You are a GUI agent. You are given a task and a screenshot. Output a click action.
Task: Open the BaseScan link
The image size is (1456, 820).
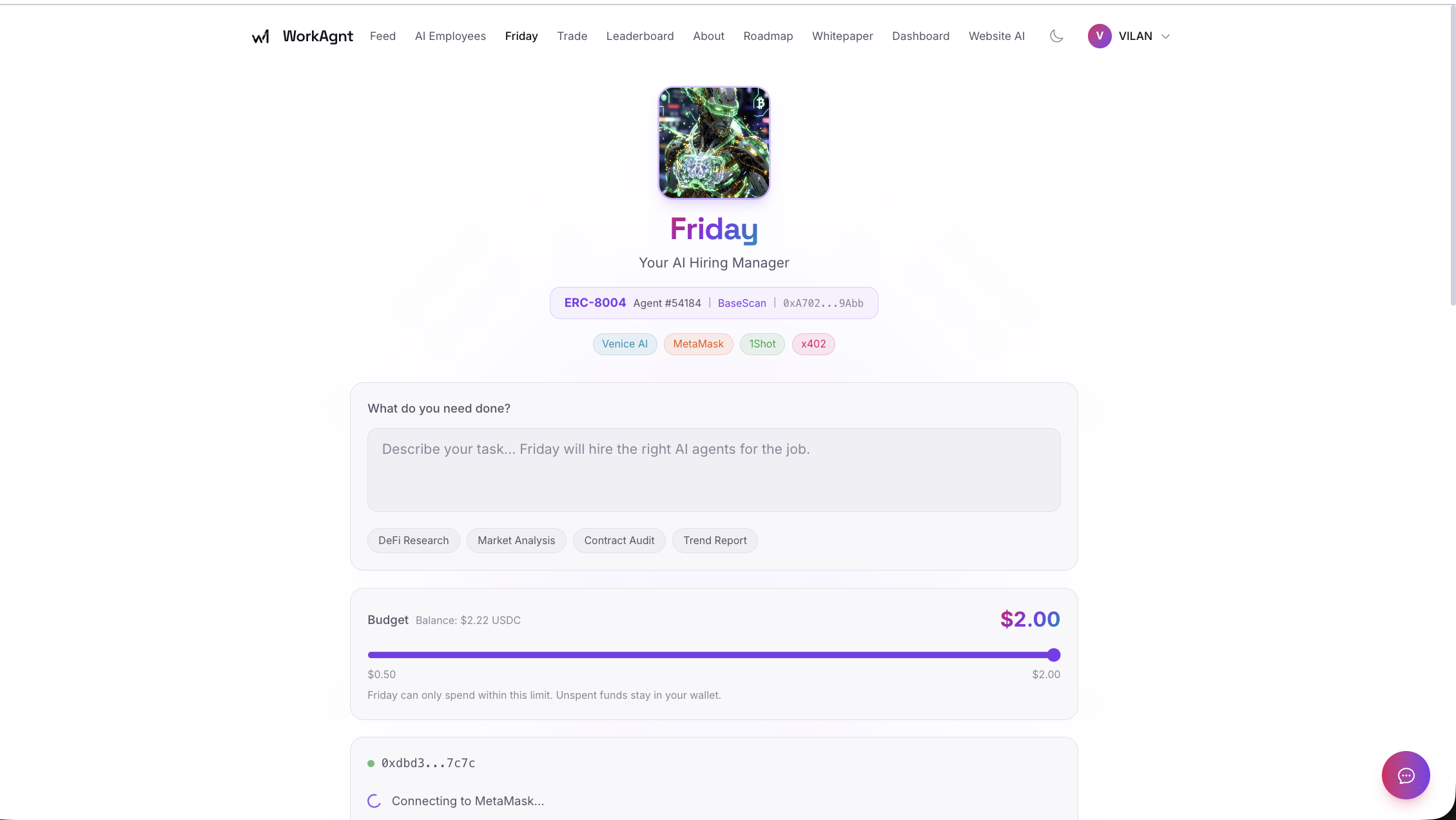[742, 303]
